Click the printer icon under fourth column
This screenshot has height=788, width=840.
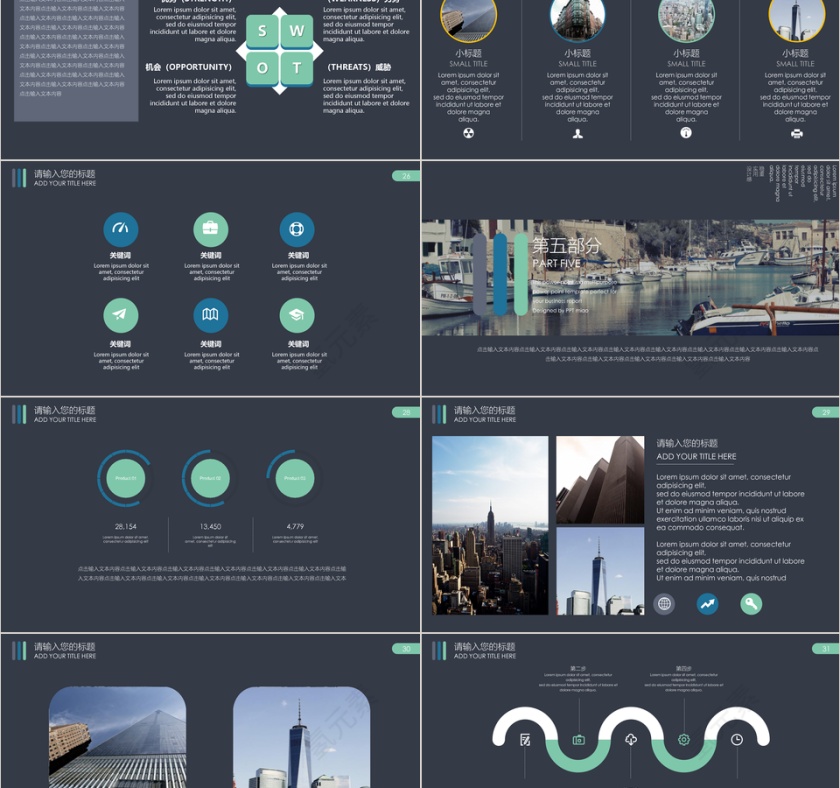tap(796, 133)
